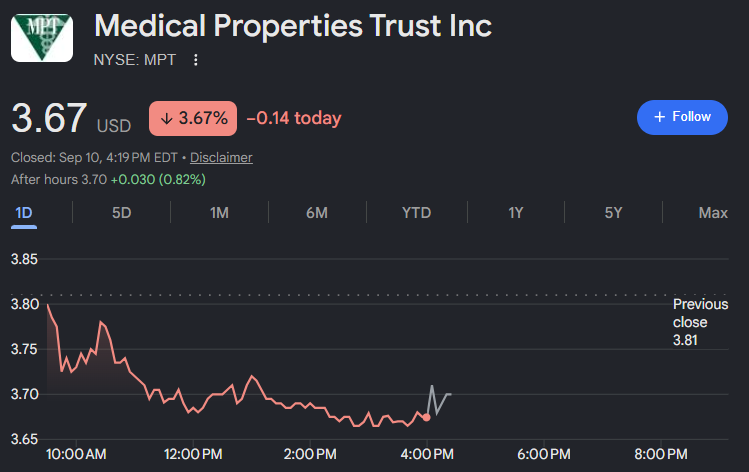The height and width of the screenshot is (472, 749).
Task: Switch to the 5D chart tab
Action: coord(121,213)
